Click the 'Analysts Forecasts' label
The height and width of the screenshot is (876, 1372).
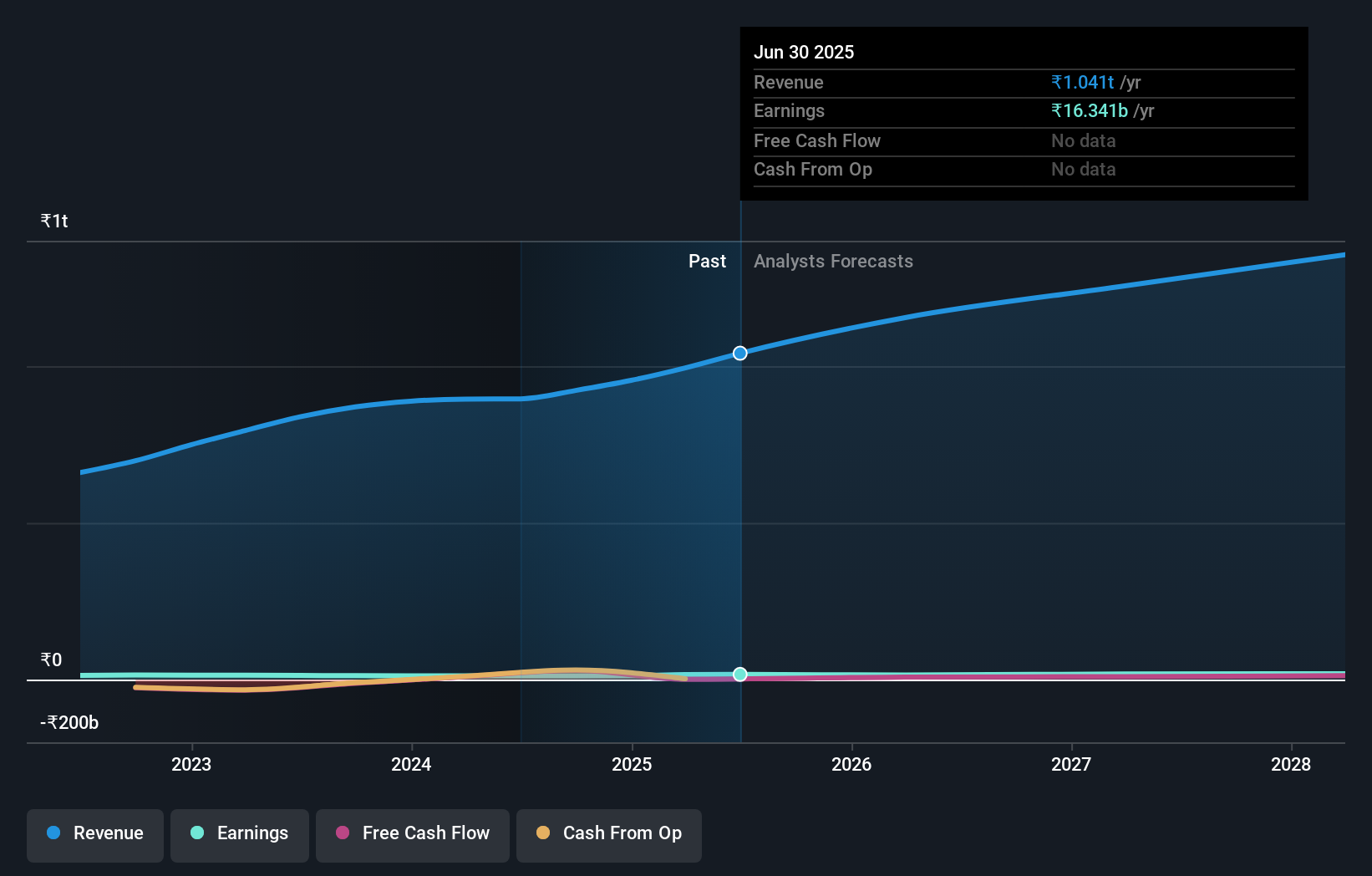tap(833, 261)
